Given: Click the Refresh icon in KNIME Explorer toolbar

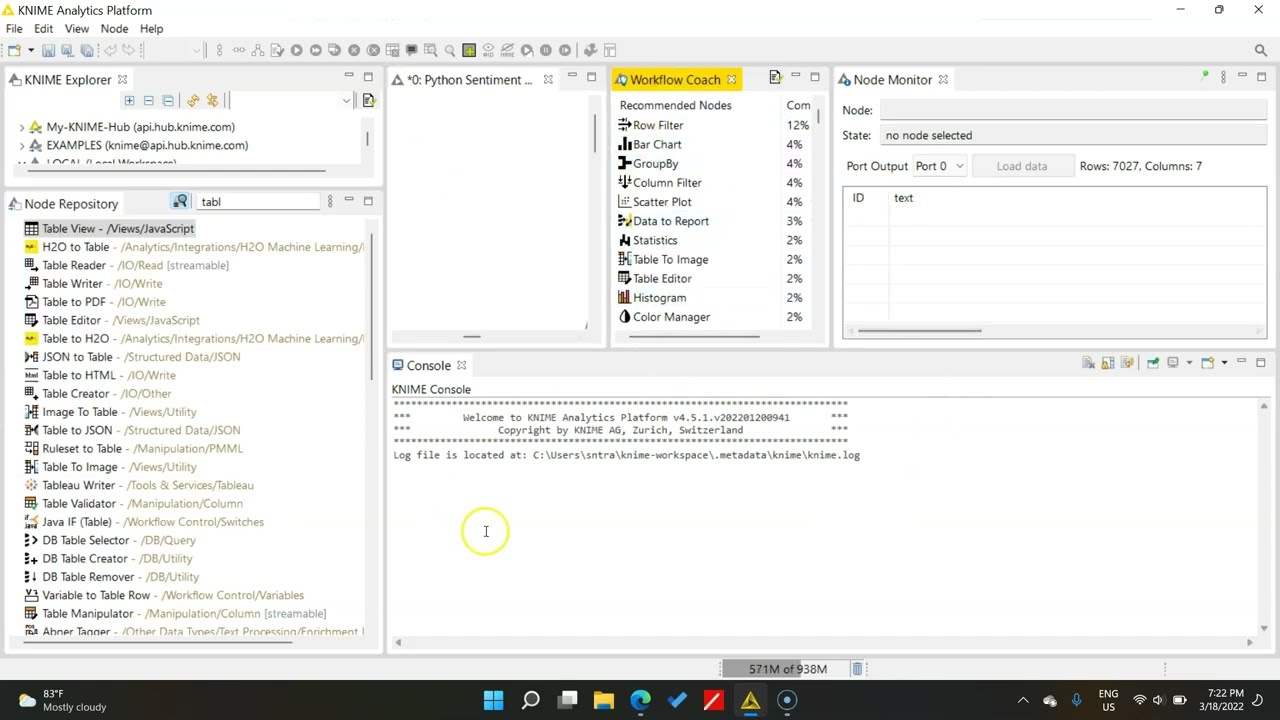Looking at the screenshot, I should point(193,100).
